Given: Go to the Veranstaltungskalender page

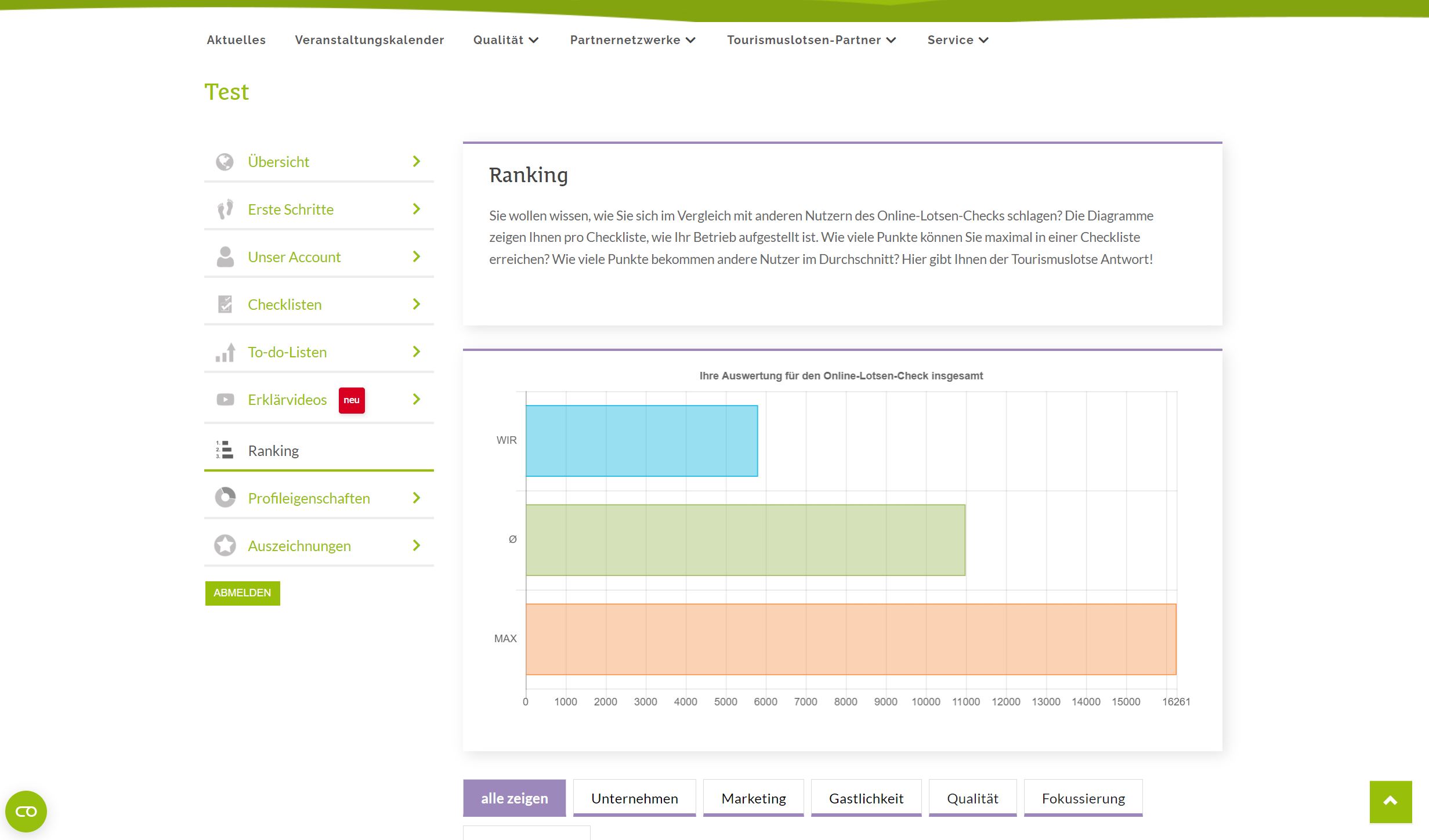Looking at the screenshot, I should coord(369,40).
